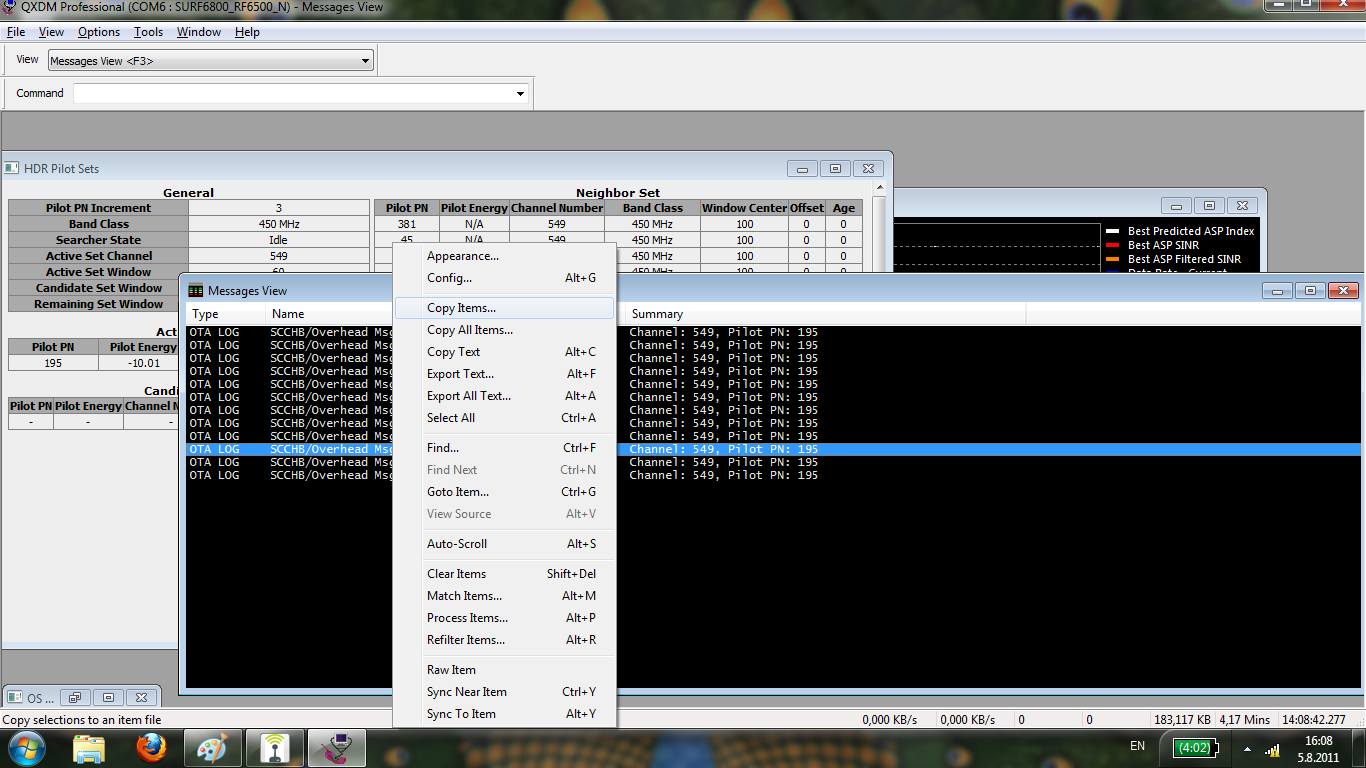The image size is (1366, 768).
Task: Choose Sync To Item entry
Action: (x=504, y=714)
